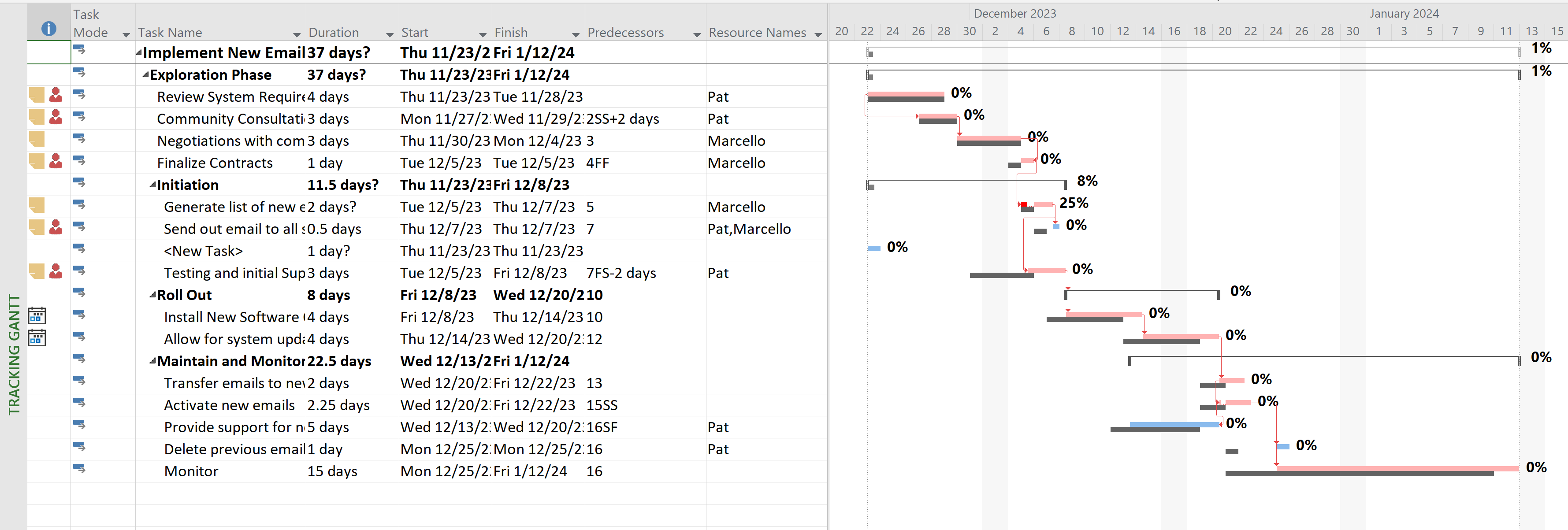Open the Task Name column filter dropdown
Screen dimensions: 1568x530
coord(297,35)
